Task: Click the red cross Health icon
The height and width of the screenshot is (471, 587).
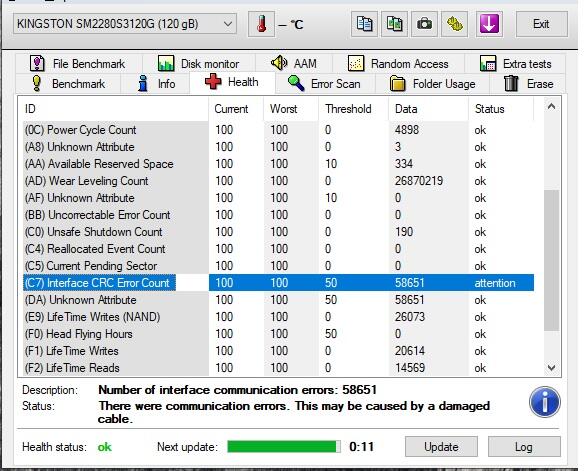Action: (213, 82)
